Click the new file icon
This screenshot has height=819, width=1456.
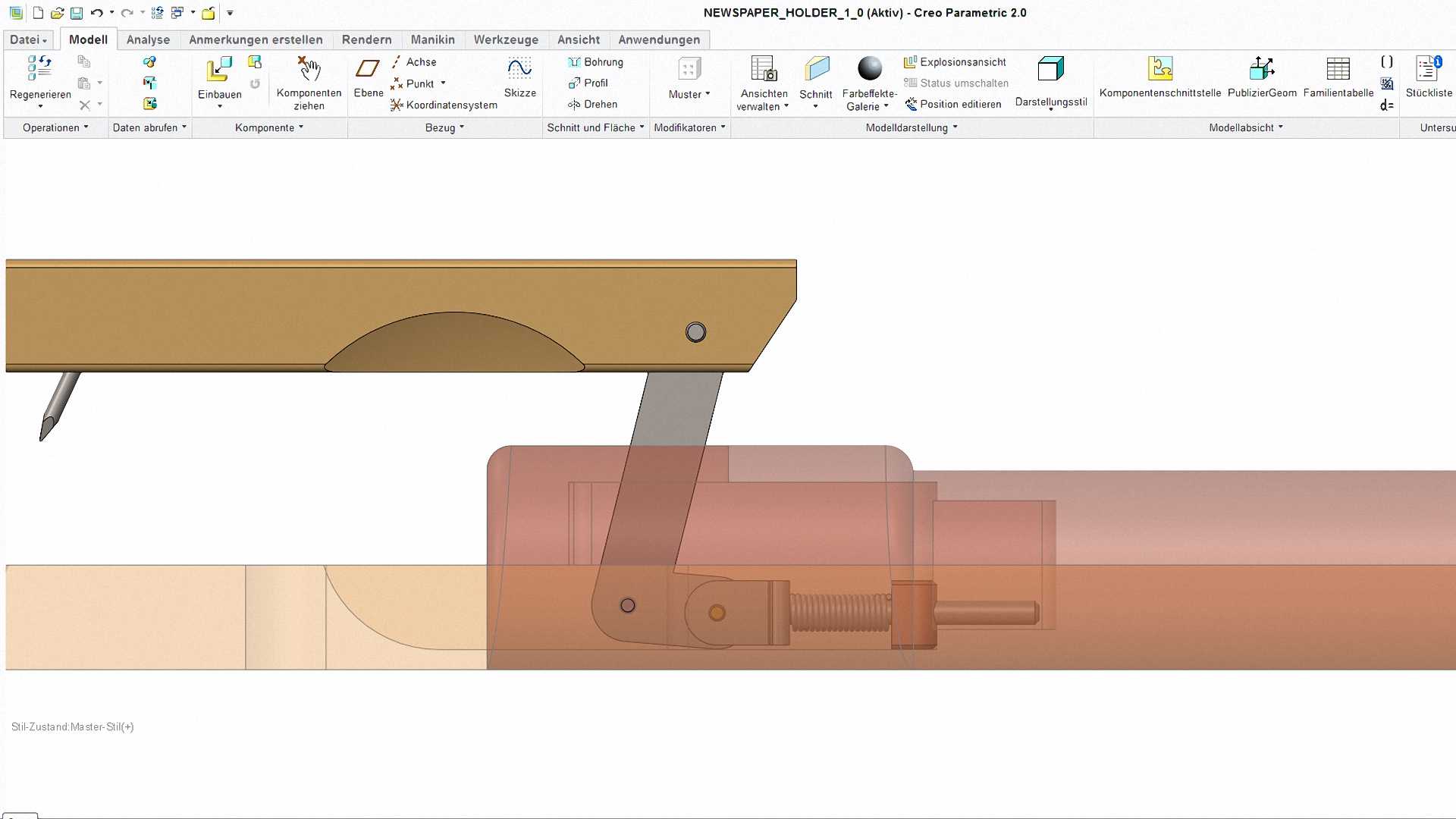[38, 13]
